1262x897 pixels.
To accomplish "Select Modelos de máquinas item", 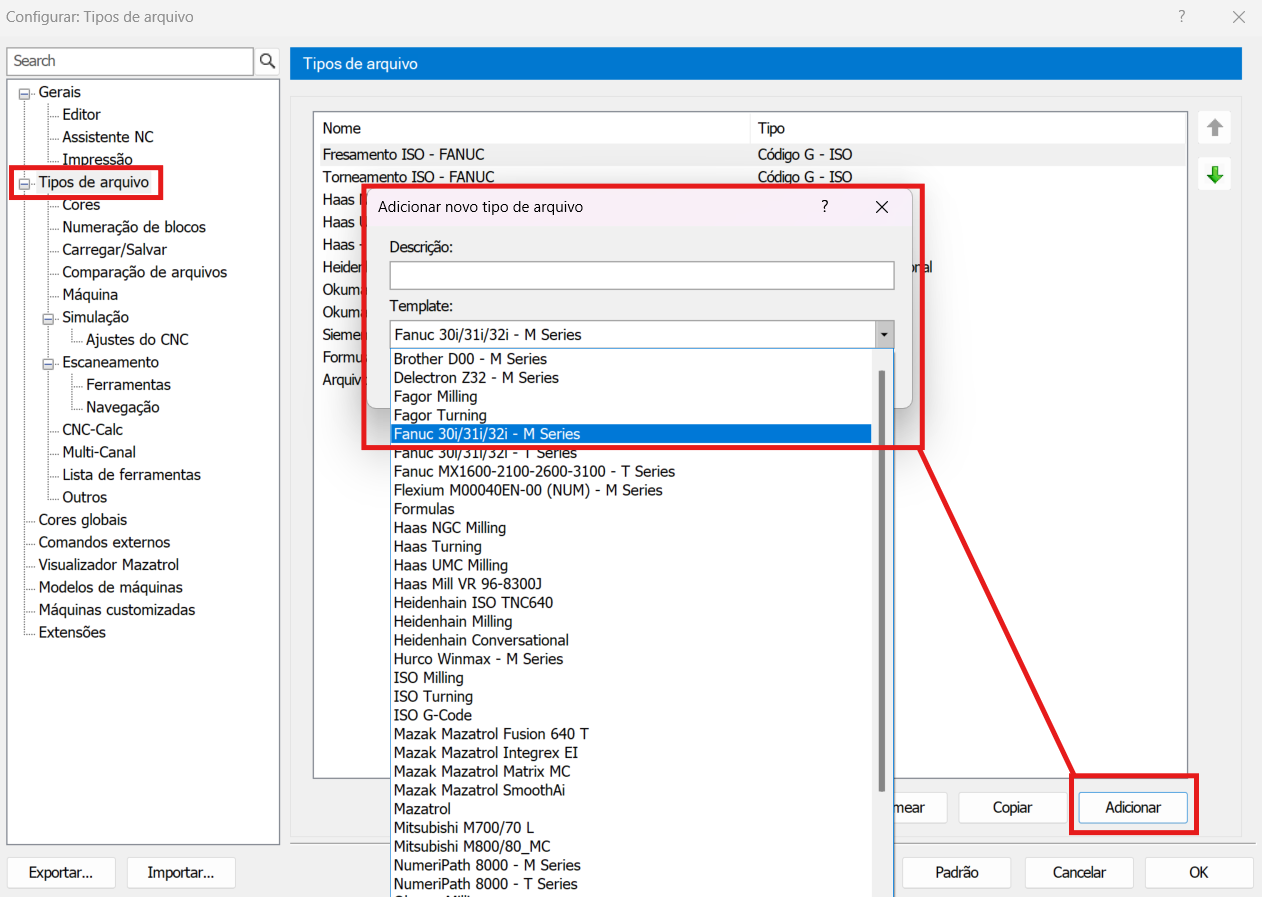I will pos(111,587).
